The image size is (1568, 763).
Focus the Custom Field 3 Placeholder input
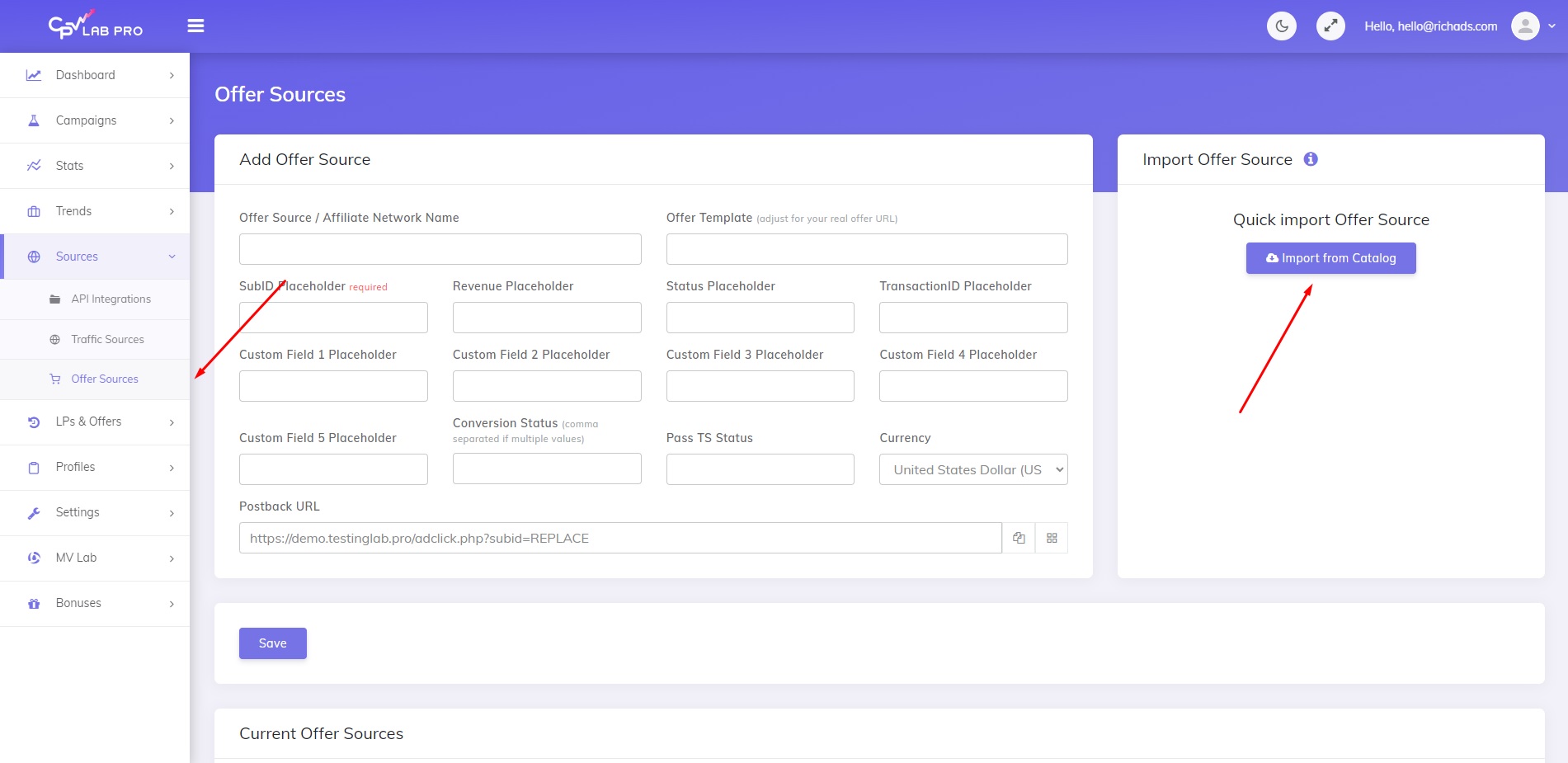tap(760, 386)
